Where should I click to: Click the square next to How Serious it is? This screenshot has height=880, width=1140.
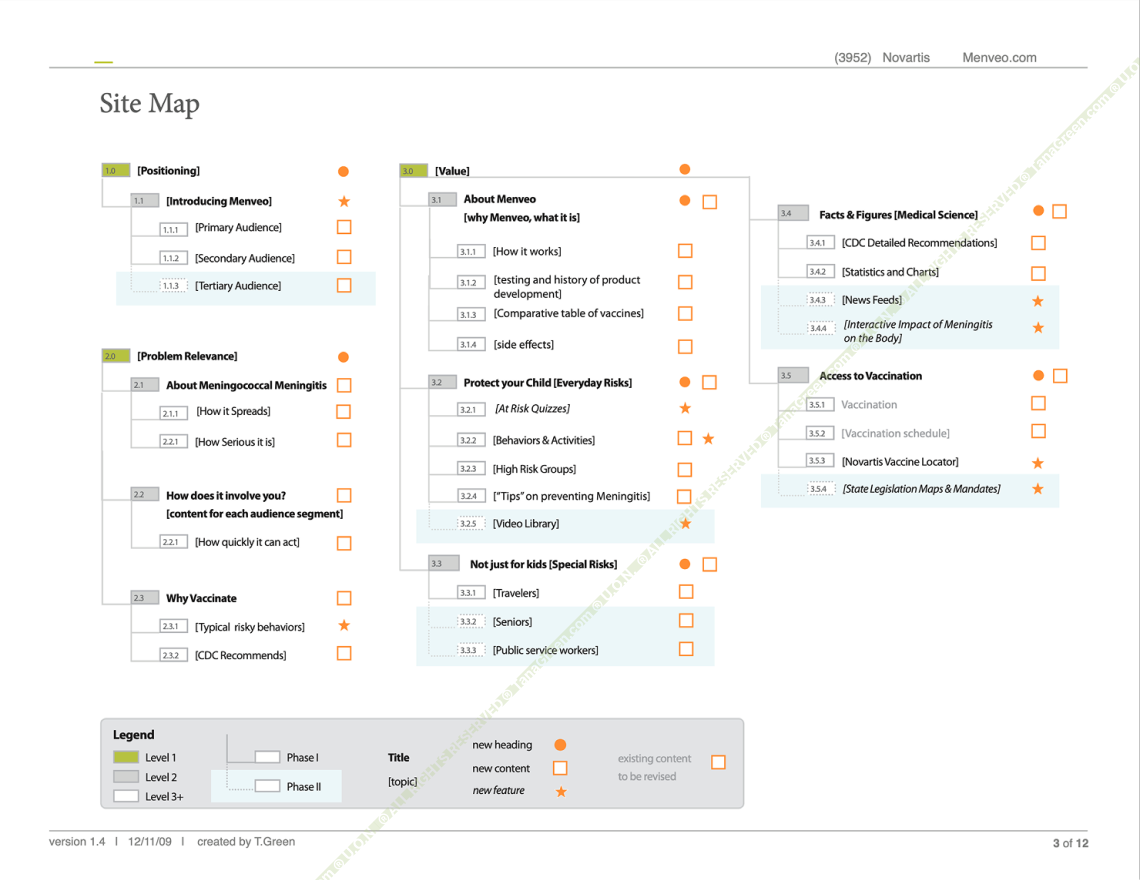[x=344, y=440]
